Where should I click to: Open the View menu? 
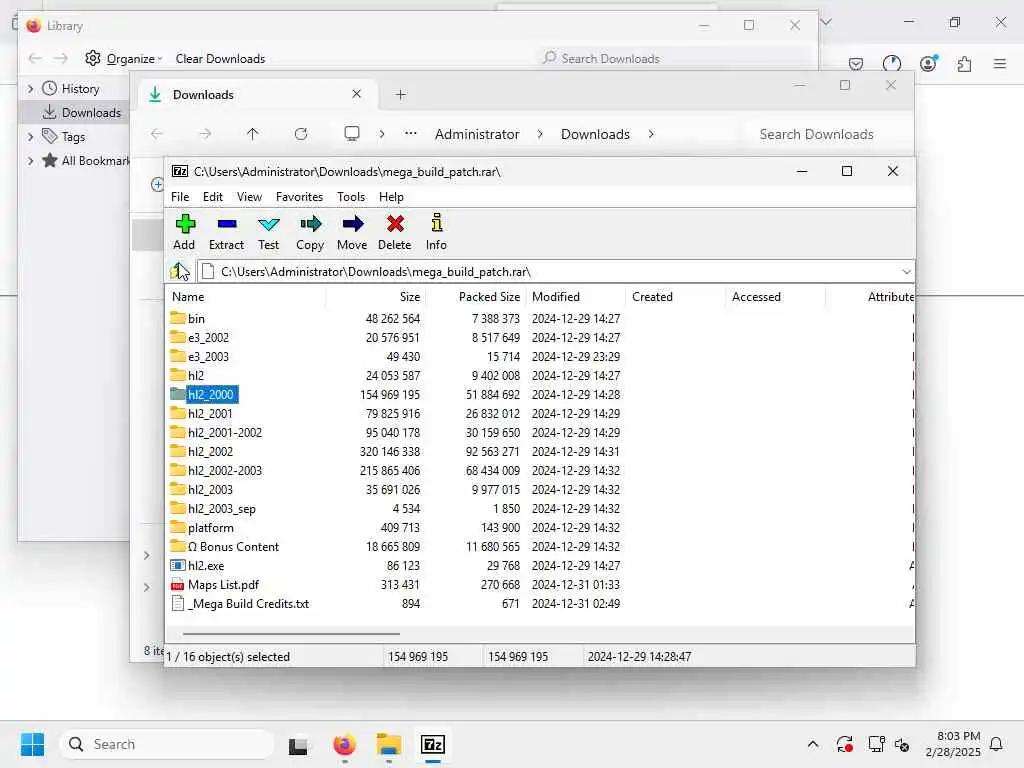coord(249,197)
